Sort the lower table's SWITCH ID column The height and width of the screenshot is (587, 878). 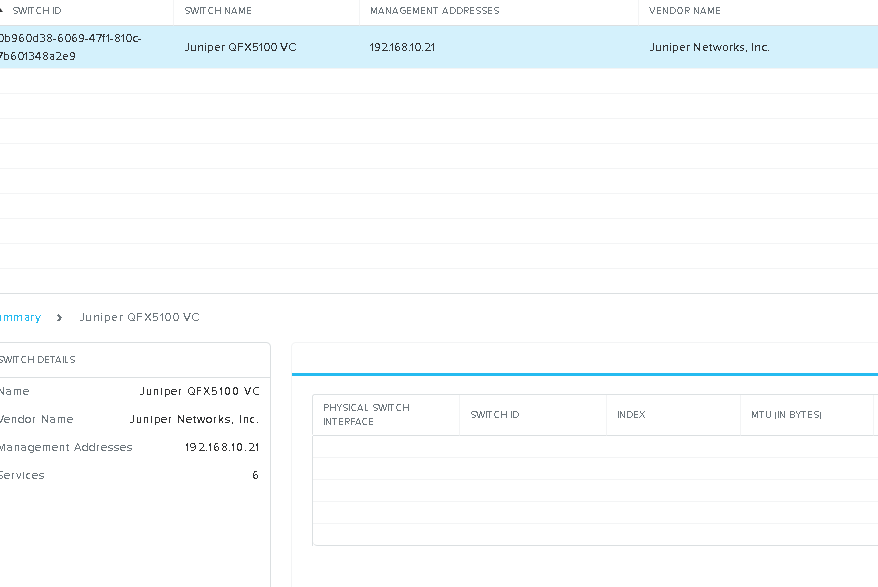495,414
